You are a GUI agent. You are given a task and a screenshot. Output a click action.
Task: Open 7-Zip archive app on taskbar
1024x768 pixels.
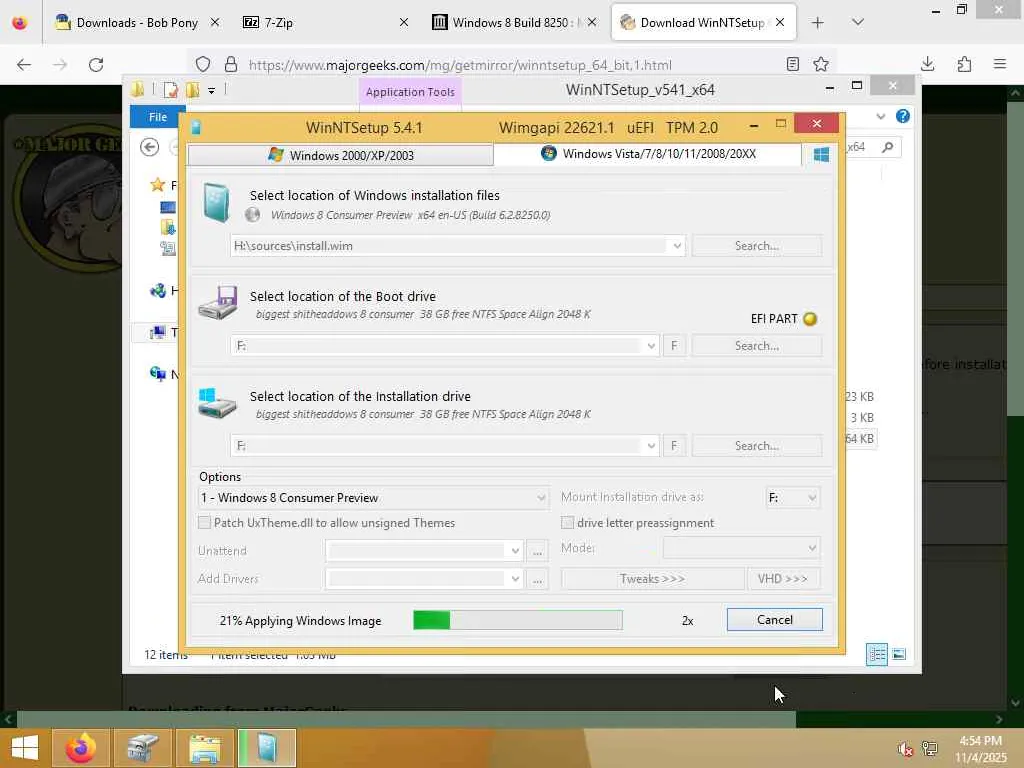point(143,748)
